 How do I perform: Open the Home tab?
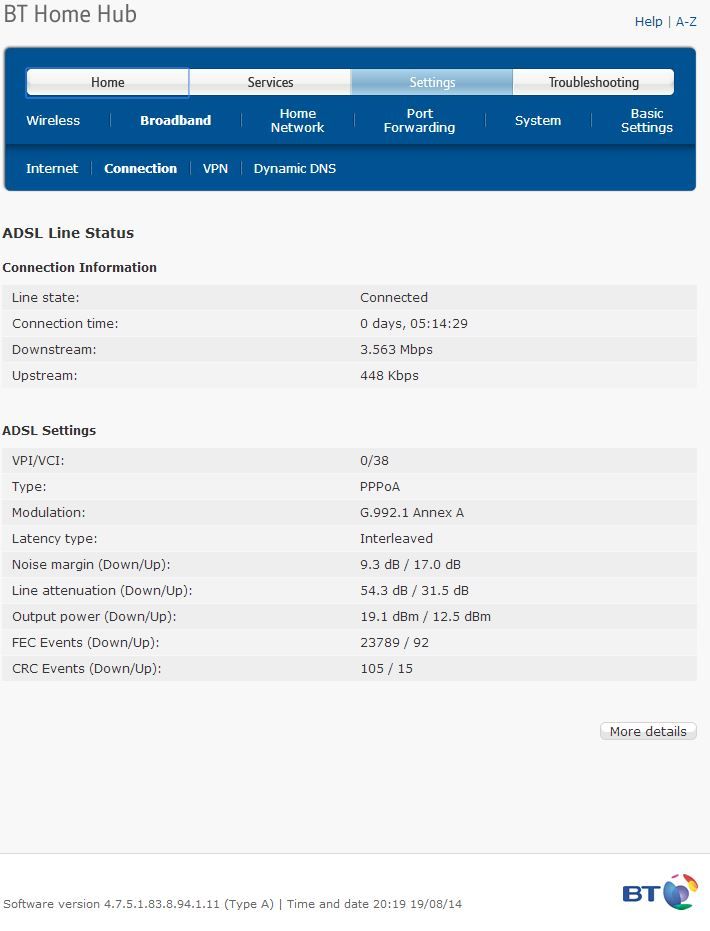[x=107, y=82]
